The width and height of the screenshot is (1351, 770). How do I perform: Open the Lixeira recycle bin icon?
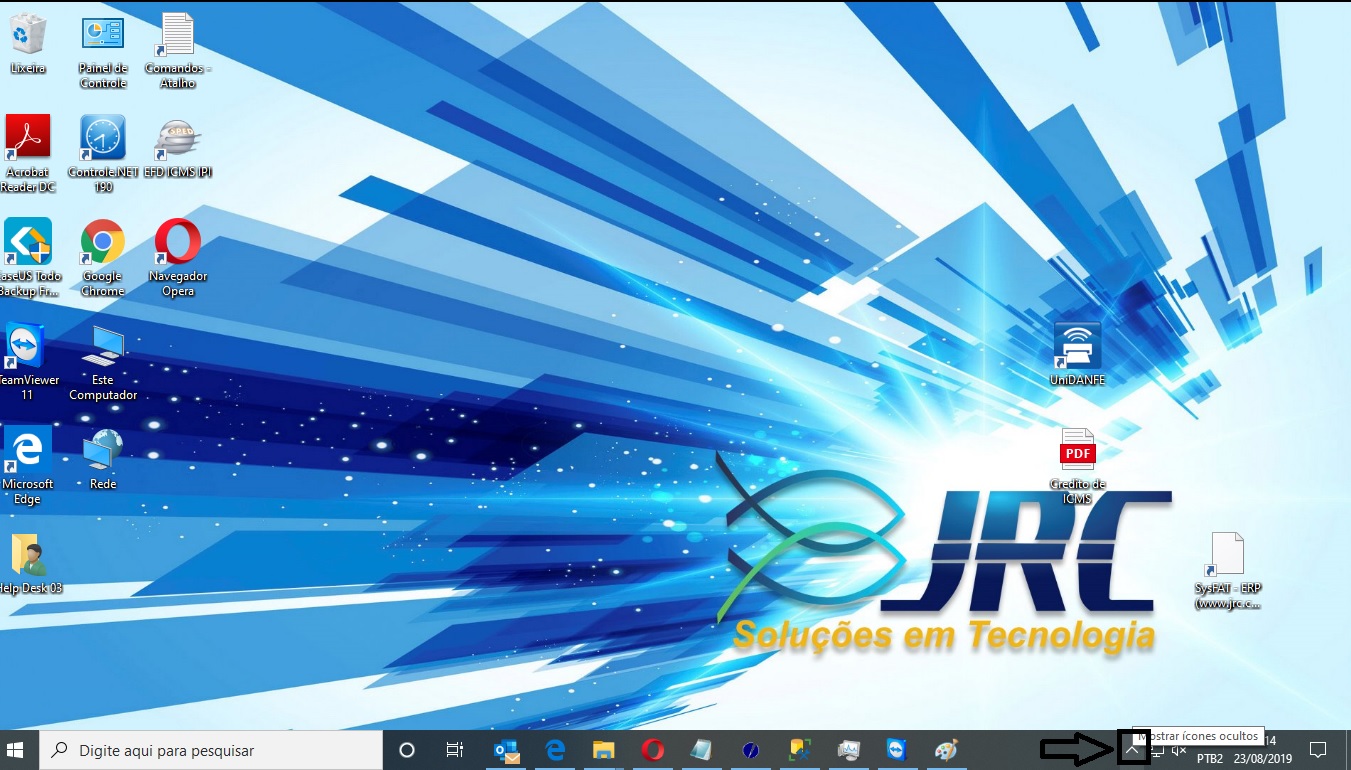[27, 45]
